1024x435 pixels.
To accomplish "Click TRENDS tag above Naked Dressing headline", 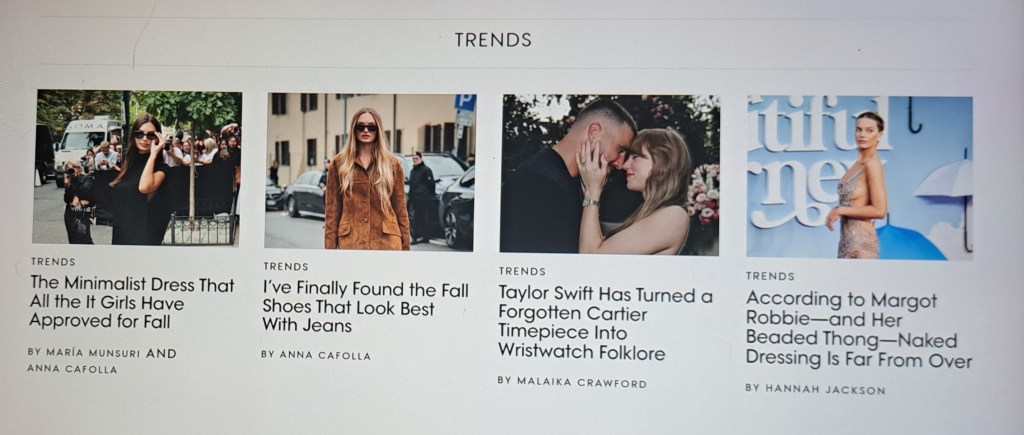I will click(770, 276).
